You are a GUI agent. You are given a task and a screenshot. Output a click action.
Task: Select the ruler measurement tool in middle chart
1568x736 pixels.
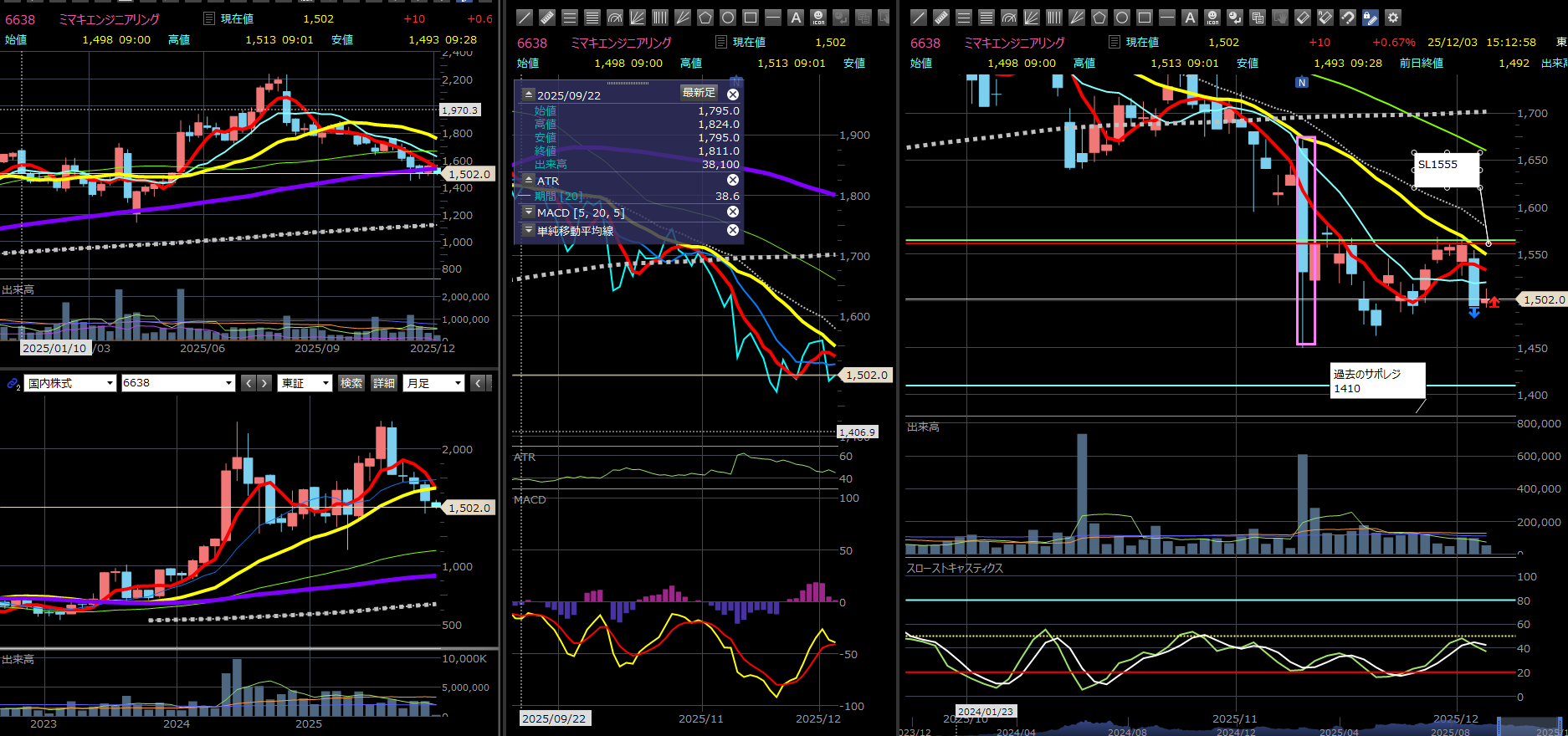click(x=547, y=18)
